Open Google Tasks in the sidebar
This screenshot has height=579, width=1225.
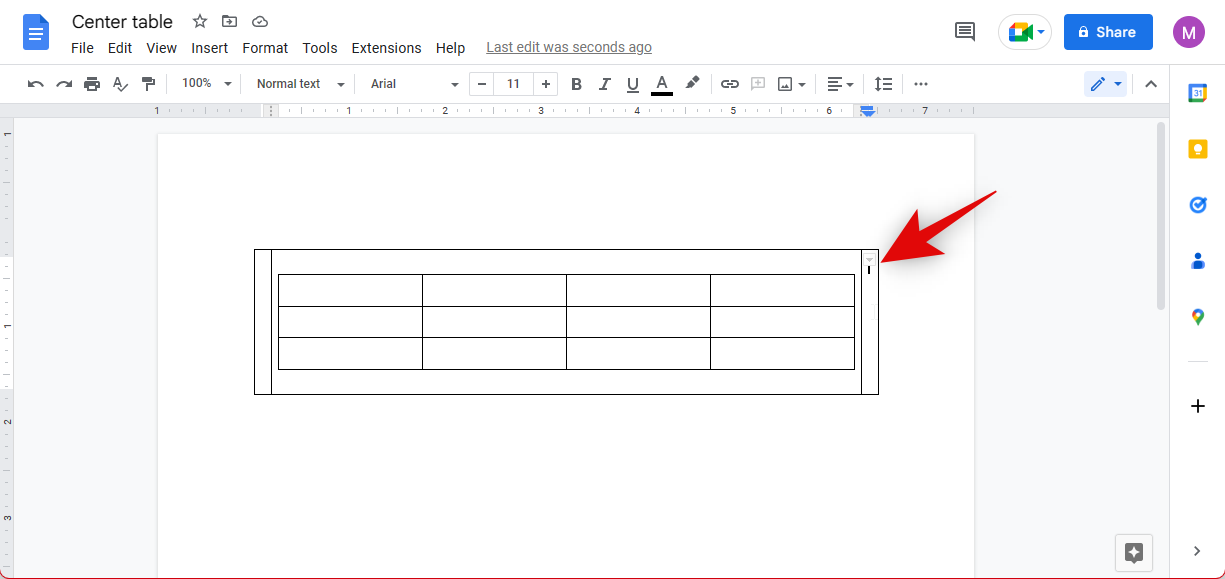click(x=1198, y=204)
